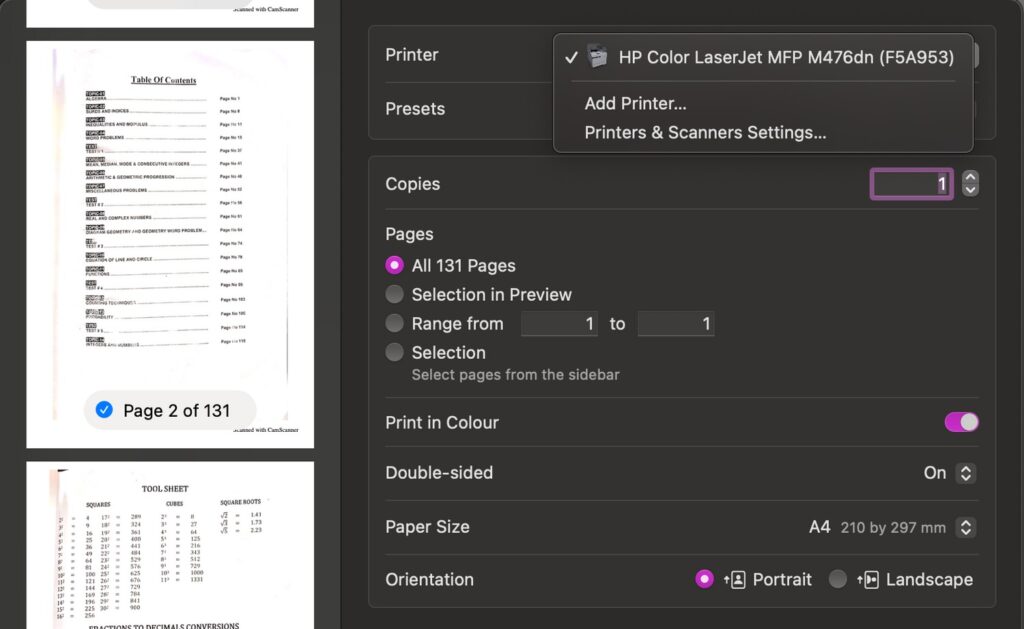Select the Range from radio button
This screenshot has height=629, width=1024.
coord(394,323)
